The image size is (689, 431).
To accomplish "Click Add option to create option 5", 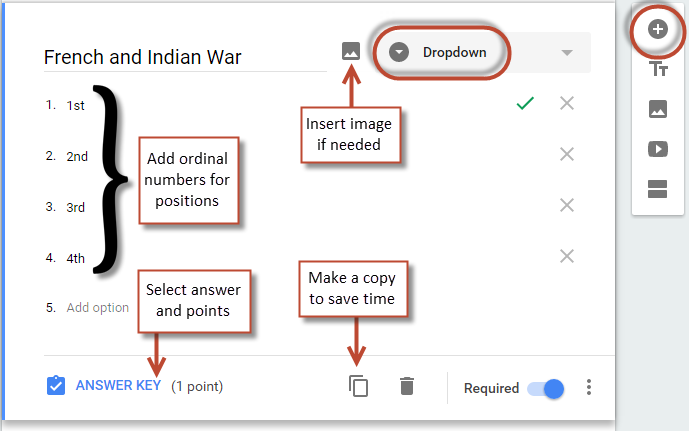I will pos(97,307).
